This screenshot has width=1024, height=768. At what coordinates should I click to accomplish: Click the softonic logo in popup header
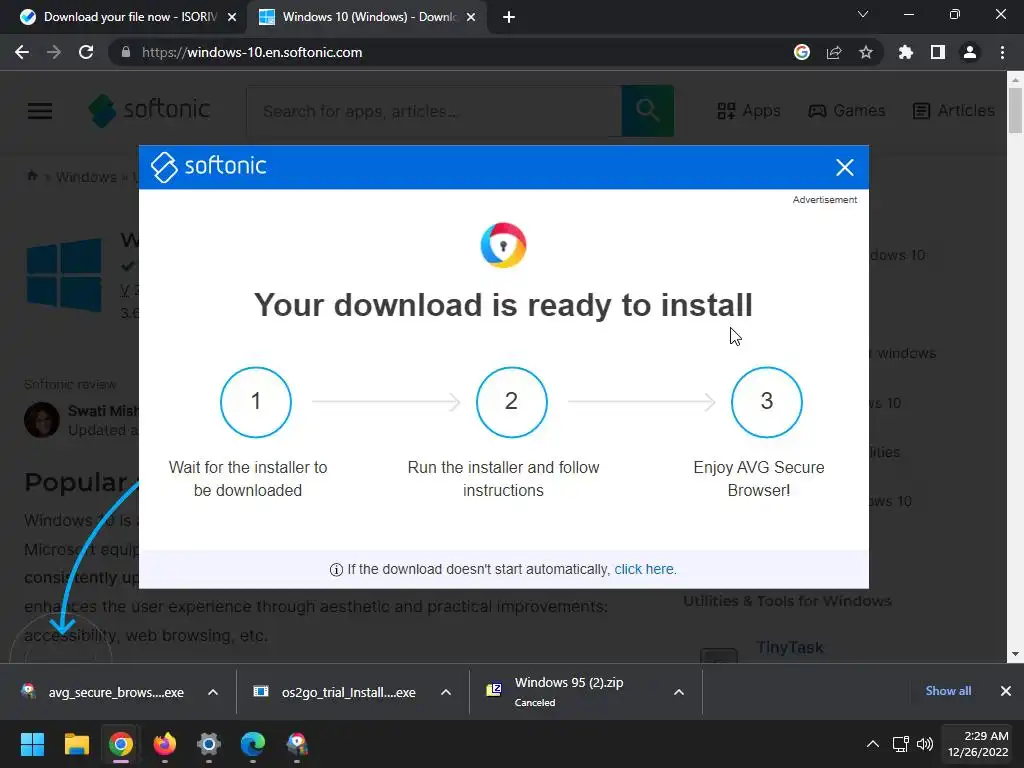click(x=209, y=167)
